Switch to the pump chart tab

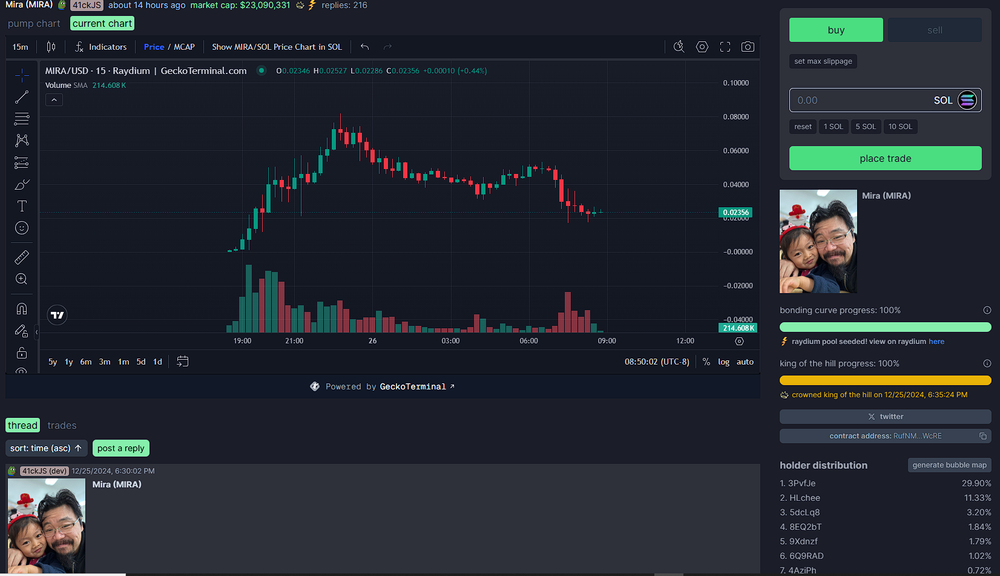point(34,24)
